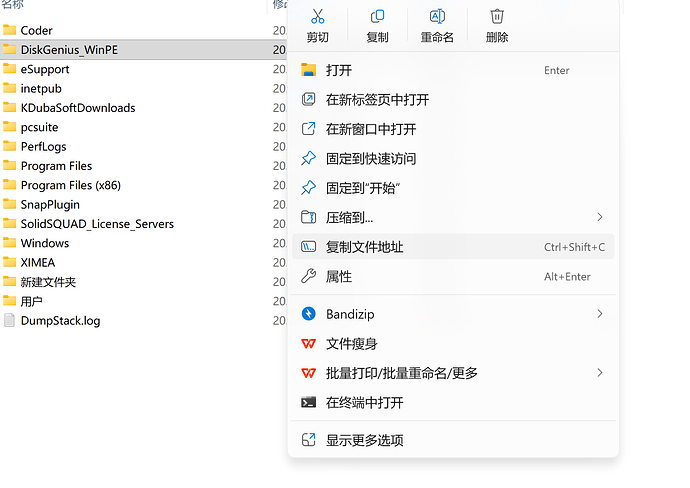Select the PerfLogs folder
Viewport: 690px width, 488px height.
point(43,147)
